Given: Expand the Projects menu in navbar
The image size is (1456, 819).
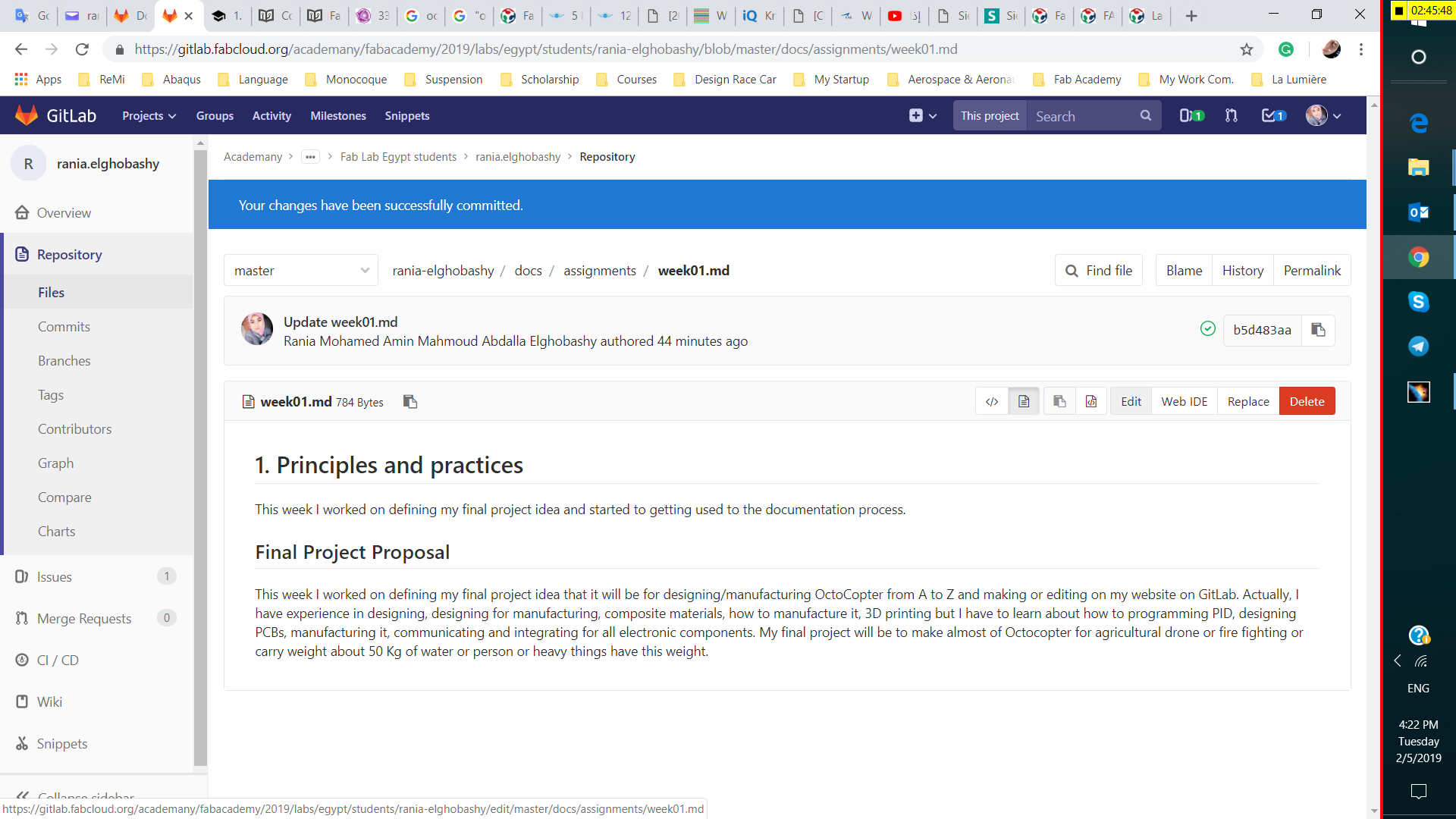Looking at the screenshot, I should [149, 115].
